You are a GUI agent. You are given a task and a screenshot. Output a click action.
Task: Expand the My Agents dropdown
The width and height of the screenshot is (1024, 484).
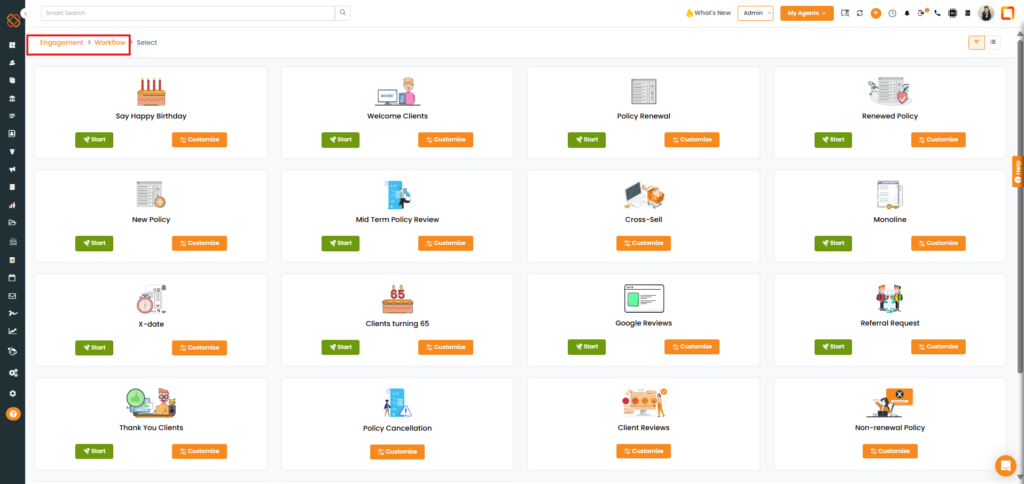point(806,13)
